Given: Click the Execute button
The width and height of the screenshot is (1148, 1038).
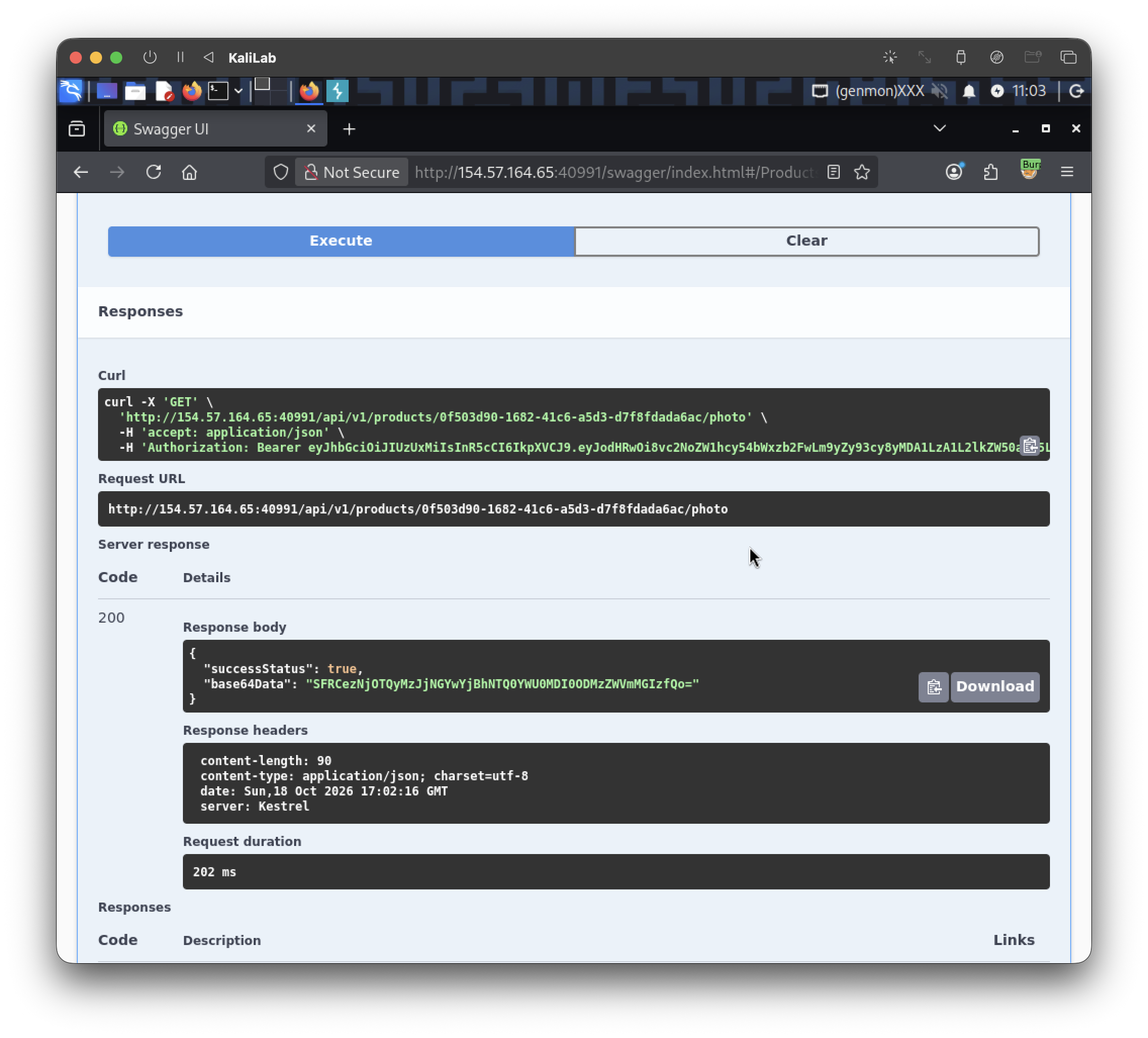Looking at the screenshot, I should click(x=341, y=241).
